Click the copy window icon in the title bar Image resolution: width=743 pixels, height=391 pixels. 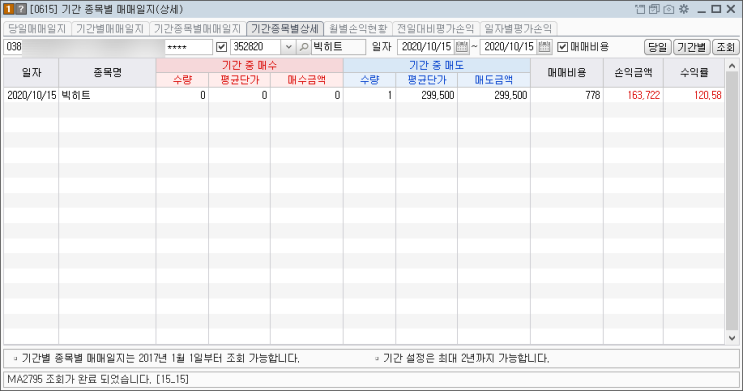[x=654, y=9]
